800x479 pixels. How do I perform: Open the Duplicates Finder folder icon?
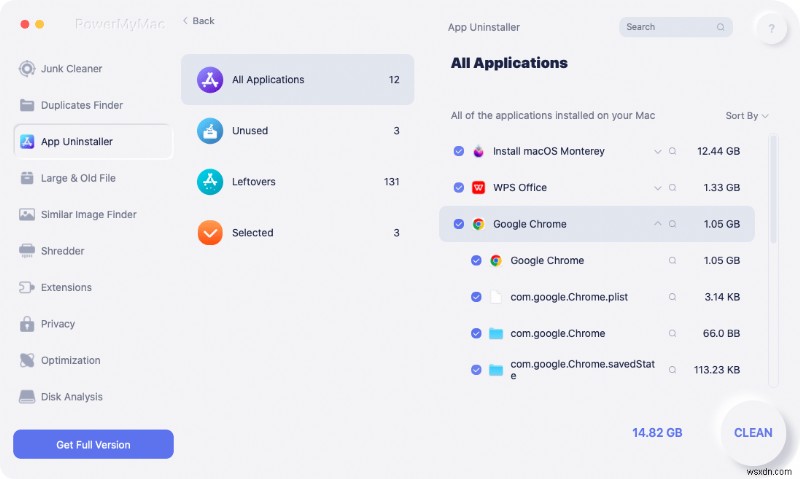click(x=27, y=105)
